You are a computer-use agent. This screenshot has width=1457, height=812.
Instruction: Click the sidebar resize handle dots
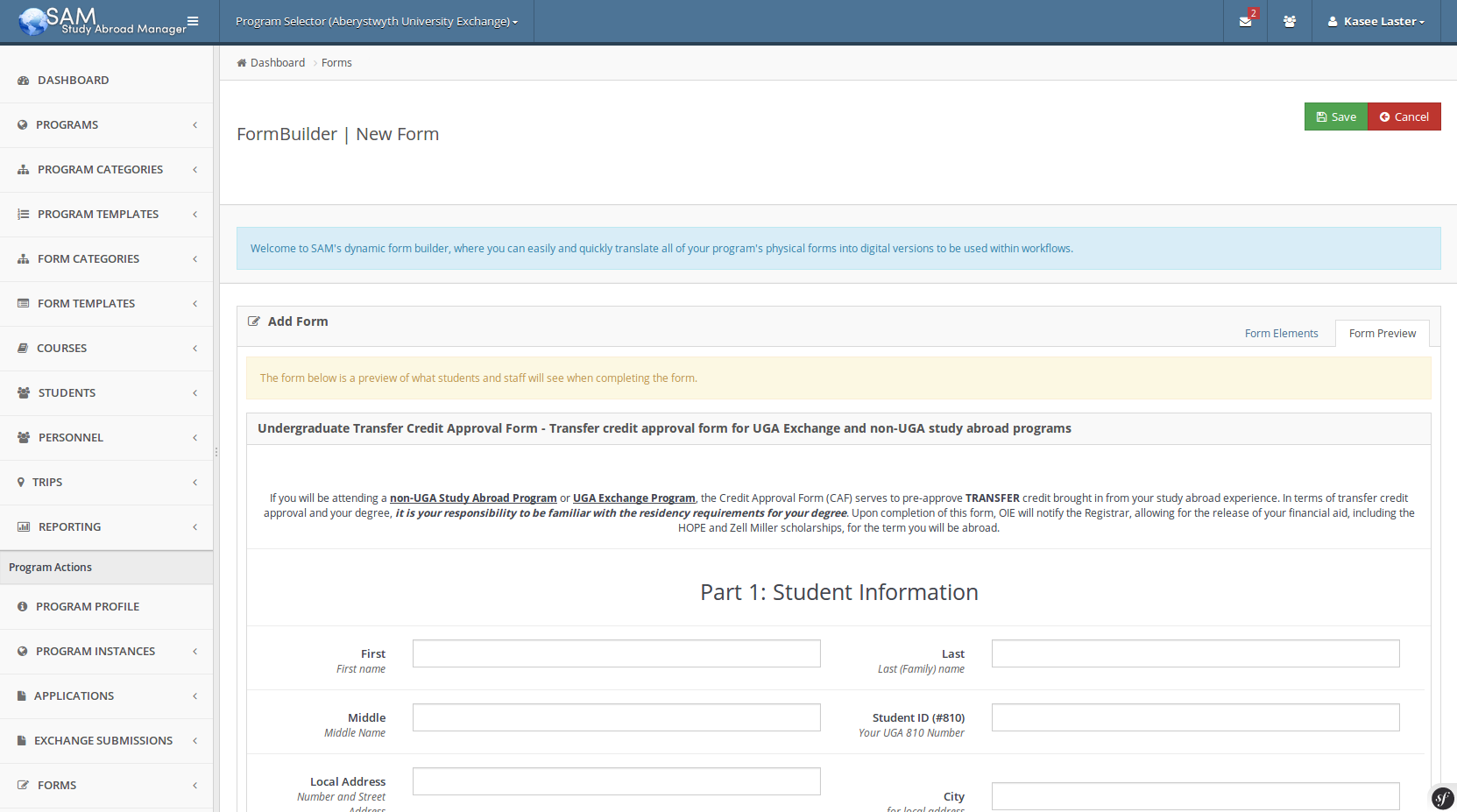[216, 453]
